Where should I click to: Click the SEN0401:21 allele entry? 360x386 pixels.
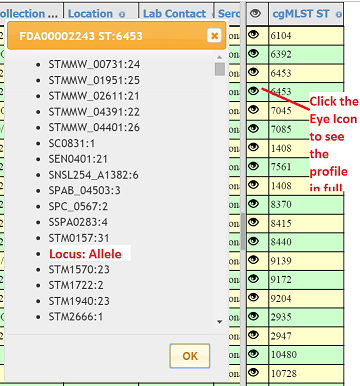[x=78, y=159]
